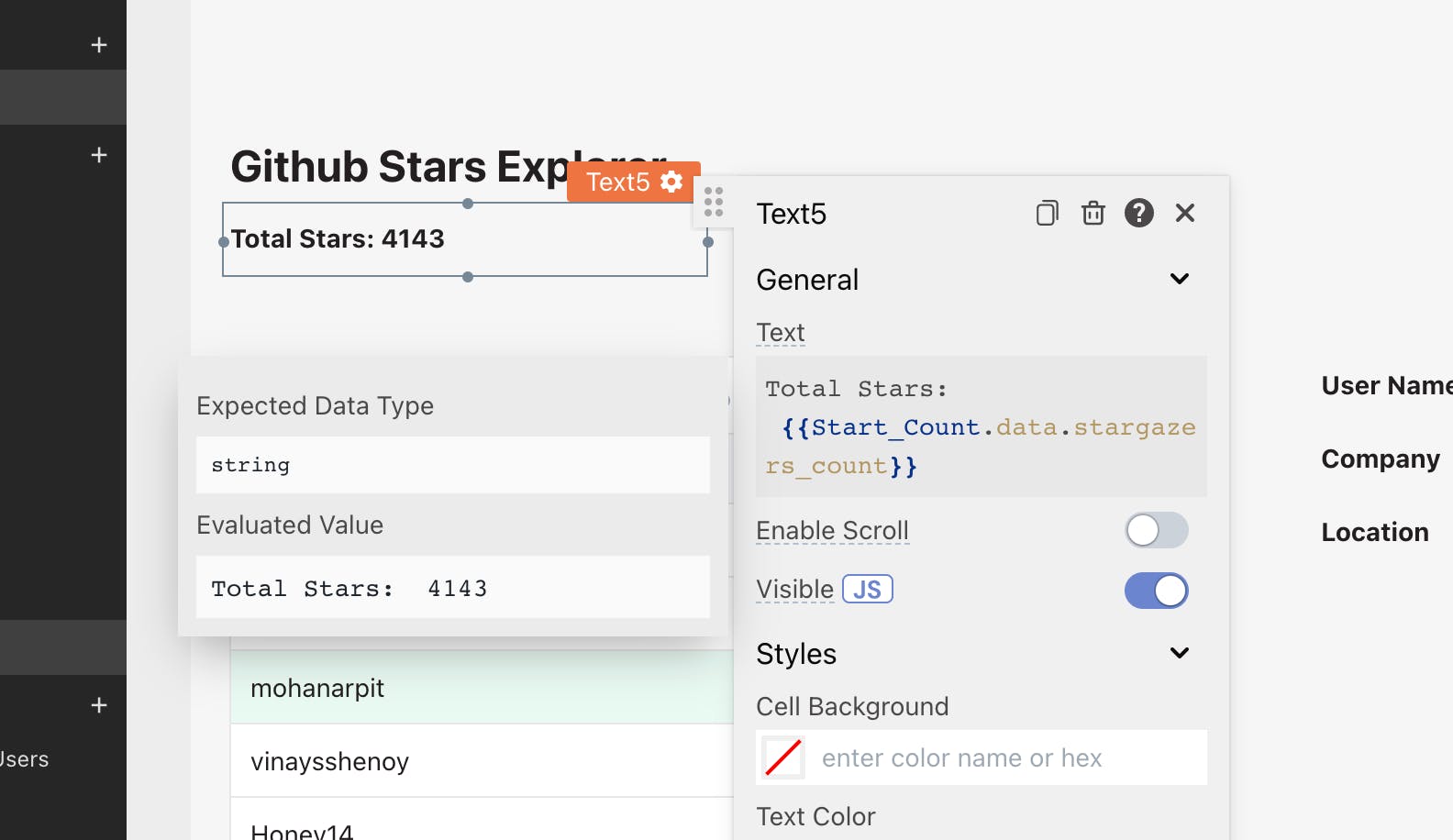The image size is (1453, 840).
Task: Close the Text5 property pane
Action: [x=1184, y=213]
